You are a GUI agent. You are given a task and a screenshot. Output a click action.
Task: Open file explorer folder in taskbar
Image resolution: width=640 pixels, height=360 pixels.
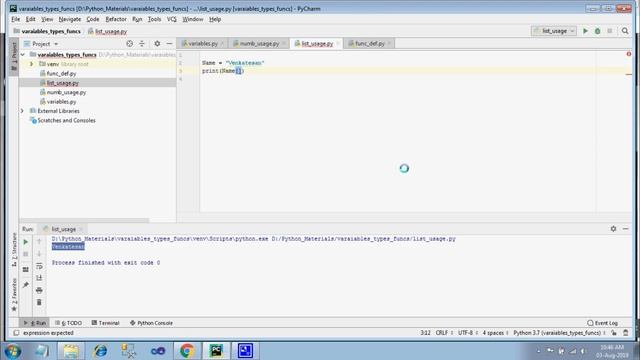point(71,351)
